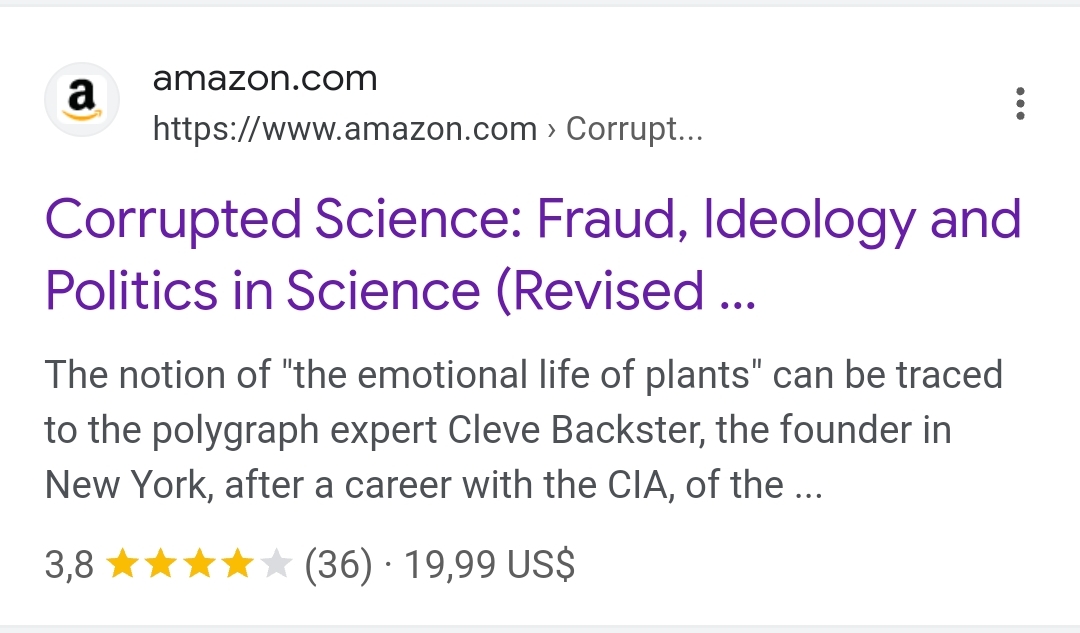Image resolution: width=1080 pixels, height=633 pixels.
Task: Click the second gold rating star
Action: click(160, 566)
